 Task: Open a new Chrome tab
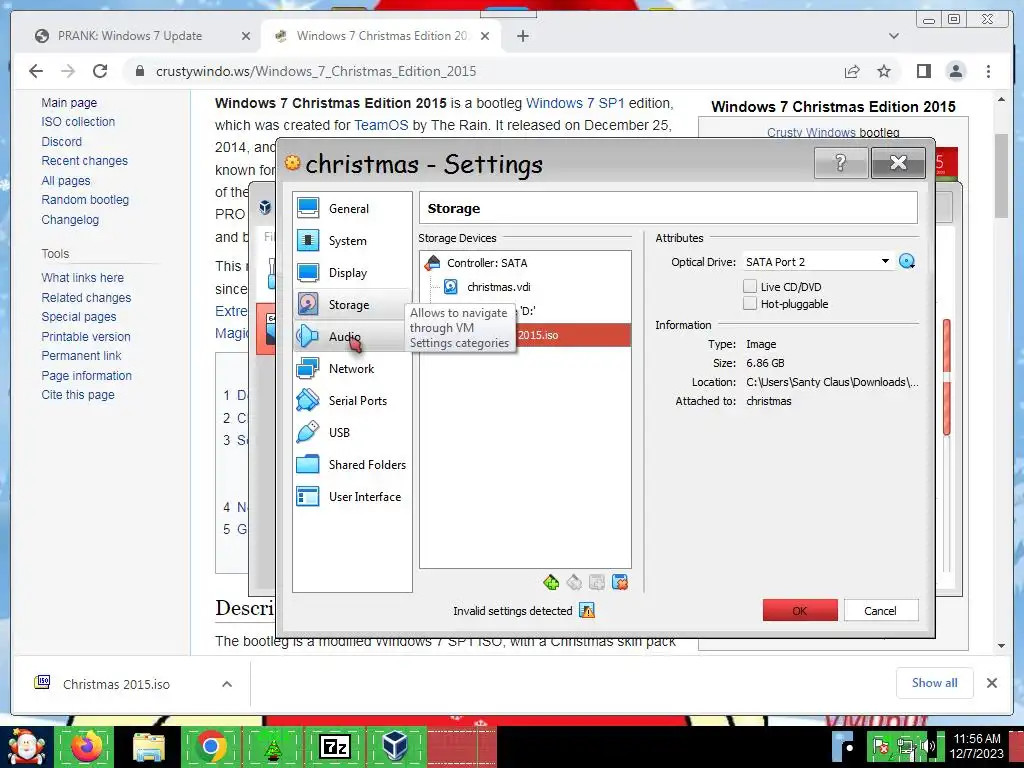tap(522, 36)
